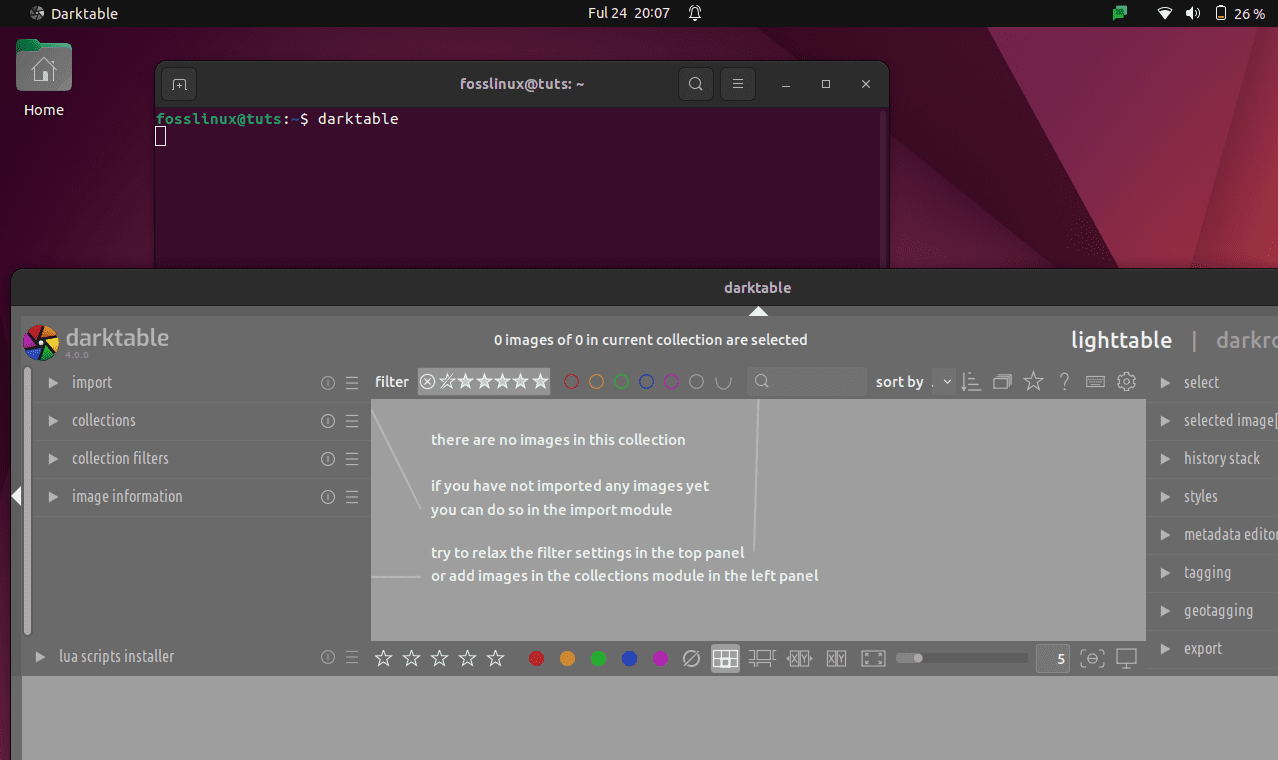Expand the import module
The width and height of the screenshot is (1278, 760).
coord(92,382)
